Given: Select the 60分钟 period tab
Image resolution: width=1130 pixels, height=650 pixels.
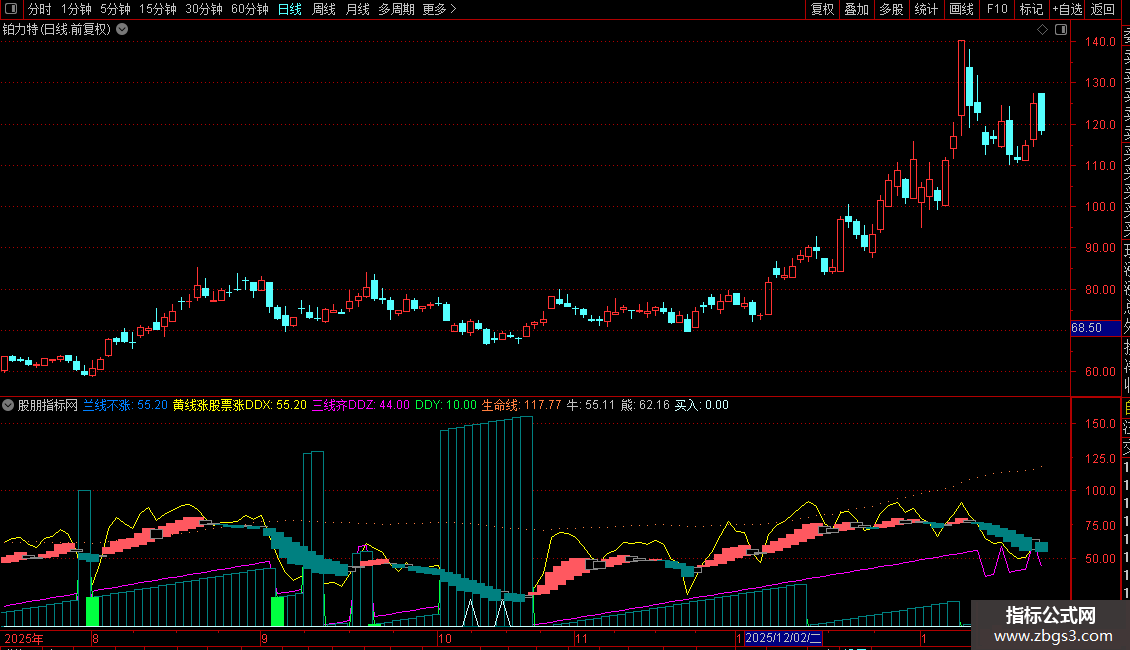Looking at the screenshot, I should [x=250, y=9].
